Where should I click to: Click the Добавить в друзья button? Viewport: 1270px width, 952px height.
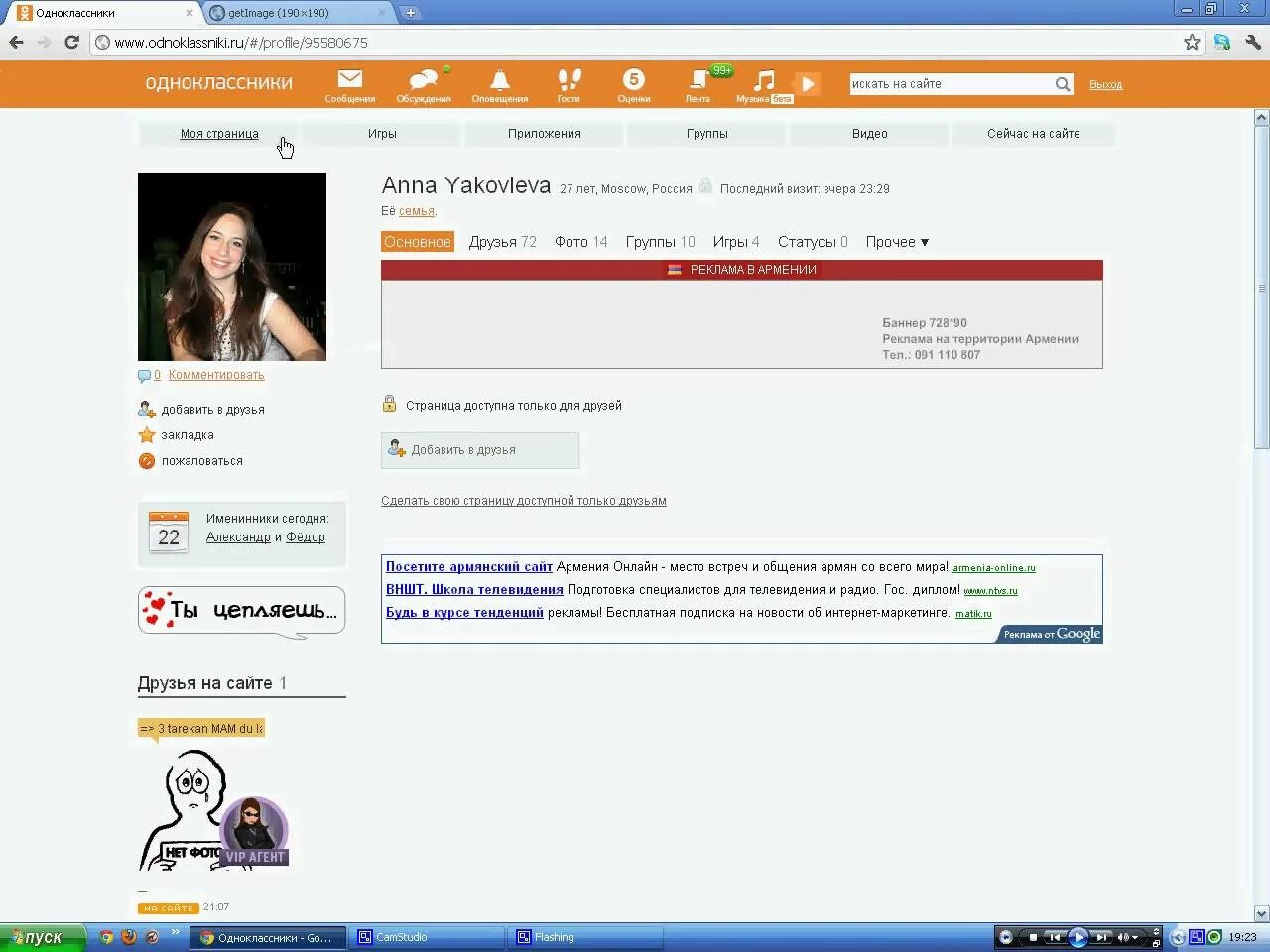pyautogui.click(x=480, y=450)
